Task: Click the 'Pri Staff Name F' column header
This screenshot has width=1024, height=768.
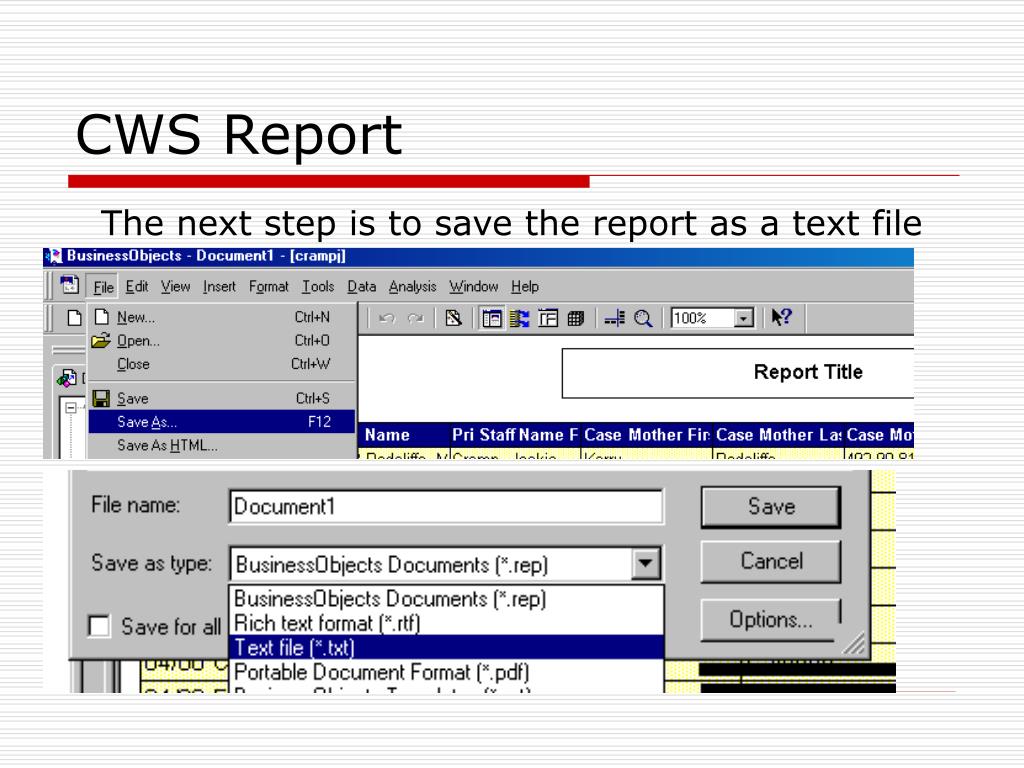Action: (515, 435)
